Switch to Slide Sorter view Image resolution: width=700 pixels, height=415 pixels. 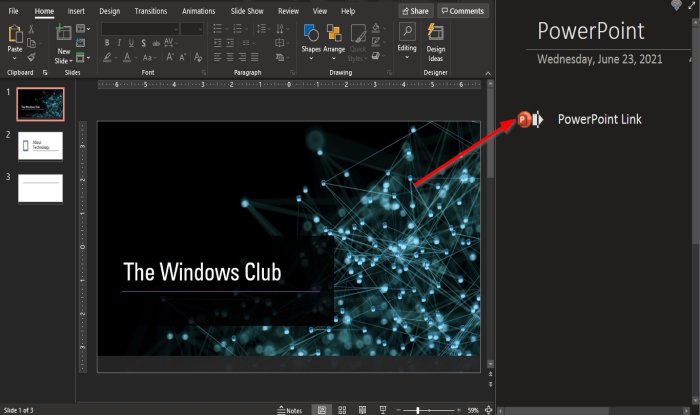[x=342, y=410]
